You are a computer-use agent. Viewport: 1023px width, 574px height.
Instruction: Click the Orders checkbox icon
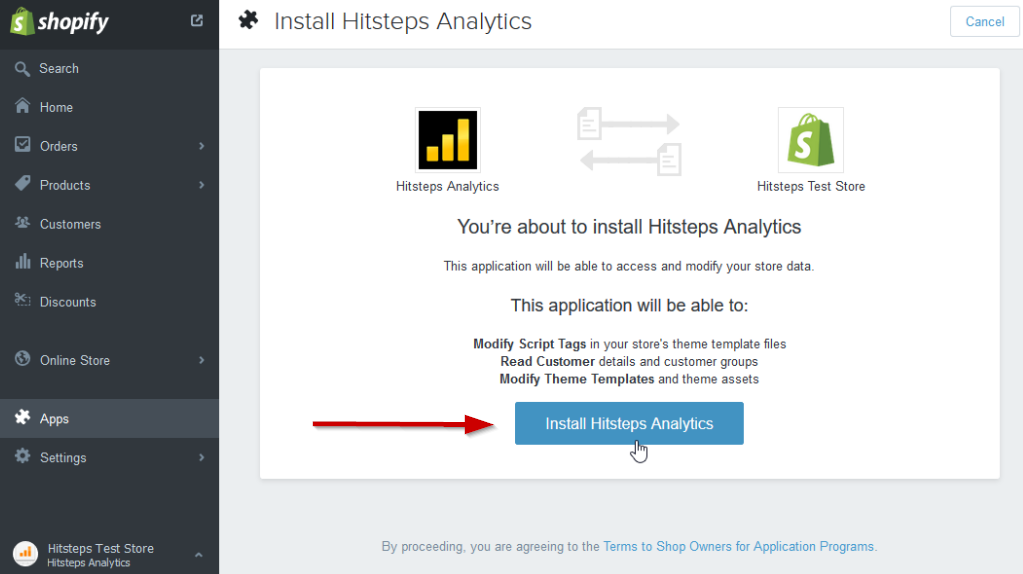22,145
